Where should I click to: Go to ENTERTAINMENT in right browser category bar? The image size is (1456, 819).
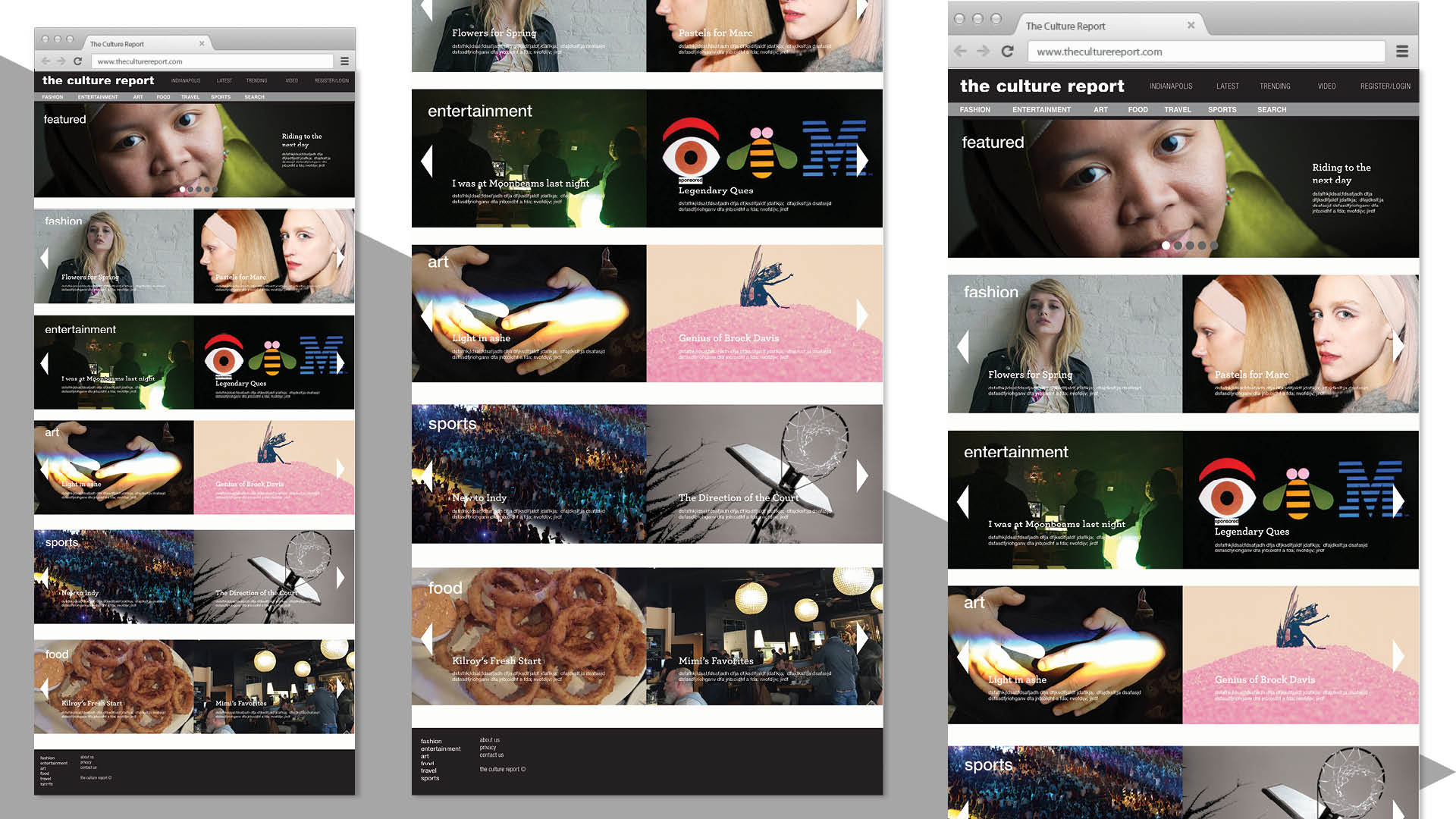click(1041, 110)
